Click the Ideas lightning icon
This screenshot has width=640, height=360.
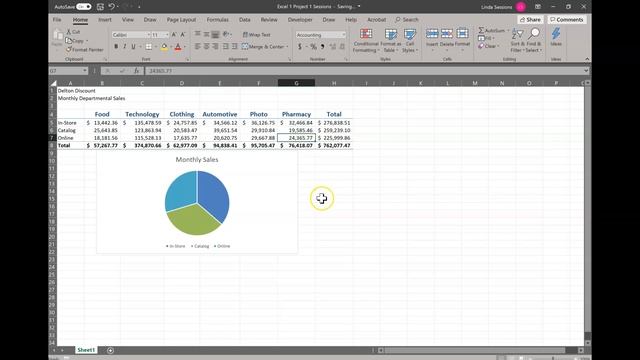(556, 34)
